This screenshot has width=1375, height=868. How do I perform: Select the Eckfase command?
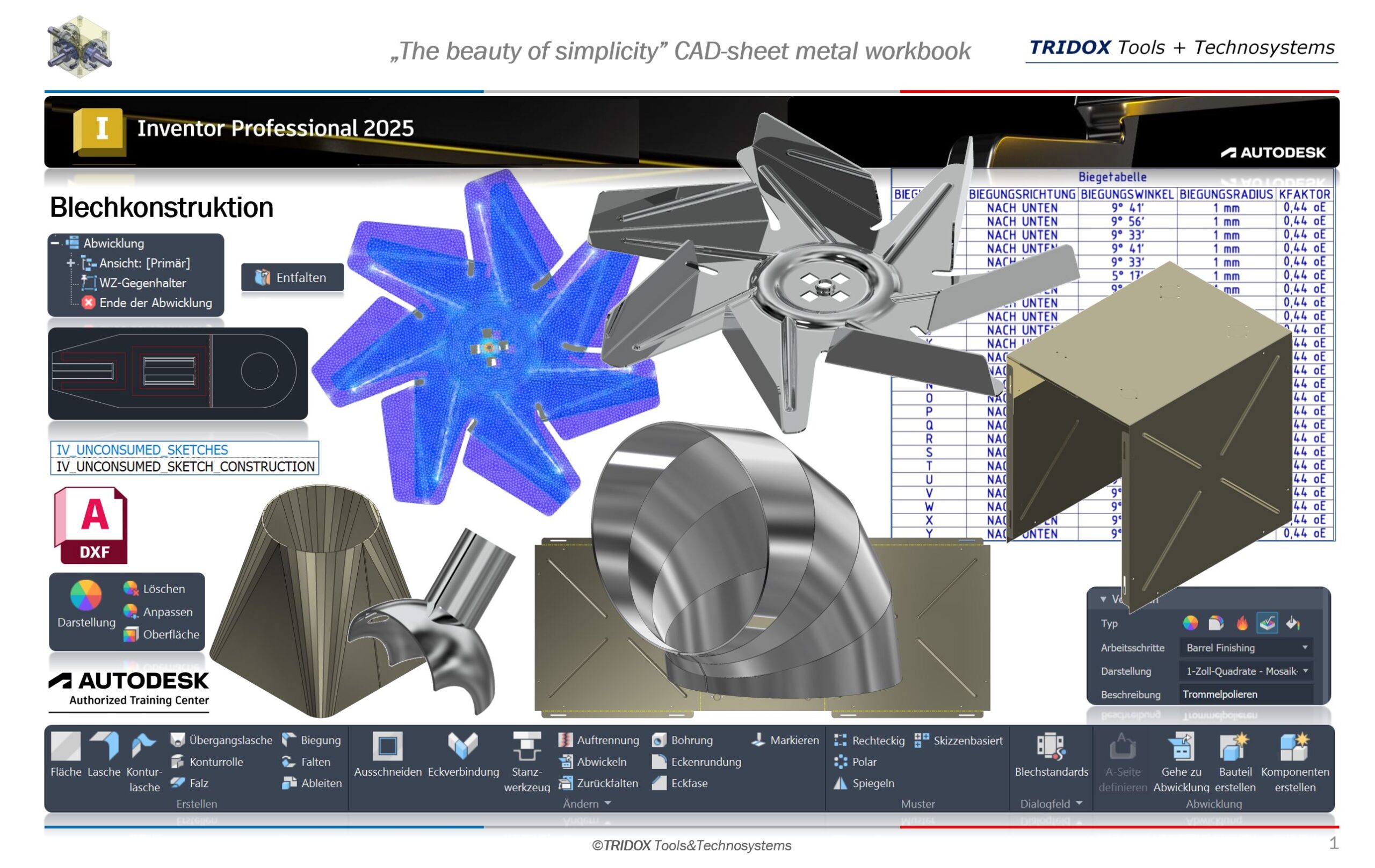click(x=679, y=784)
